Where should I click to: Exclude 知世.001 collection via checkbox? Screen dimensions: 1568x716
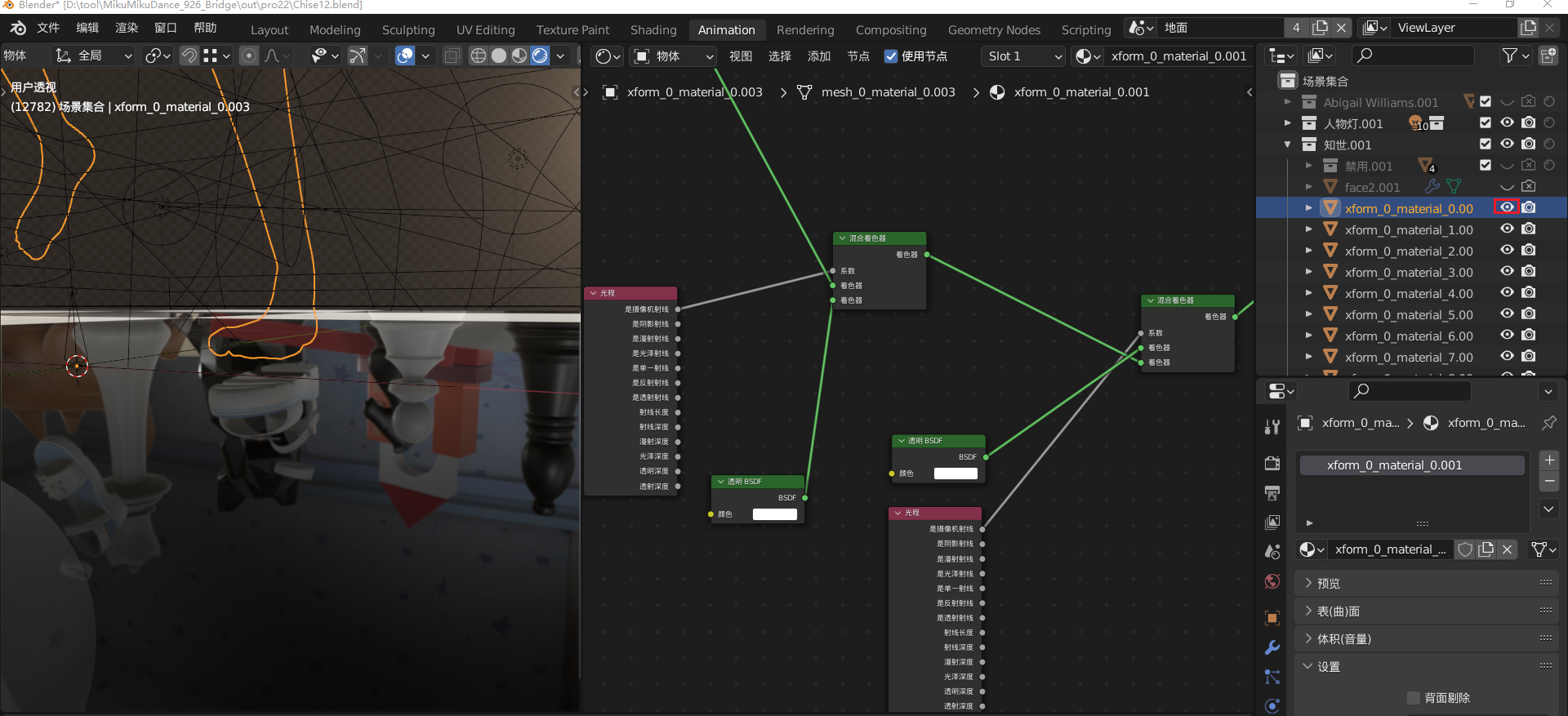pos(1486,145)
